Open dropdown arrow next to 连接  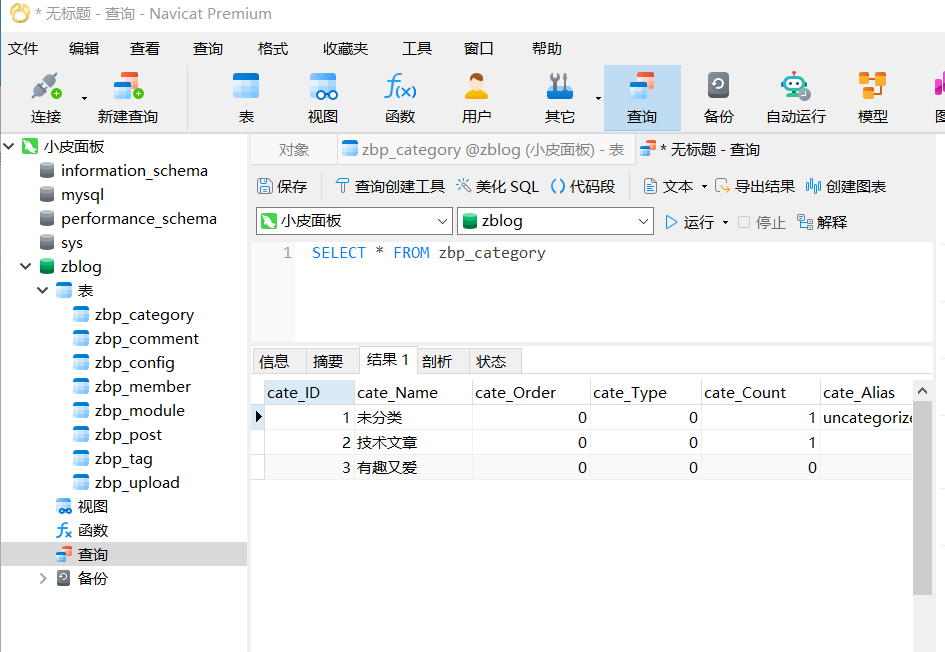84,98
